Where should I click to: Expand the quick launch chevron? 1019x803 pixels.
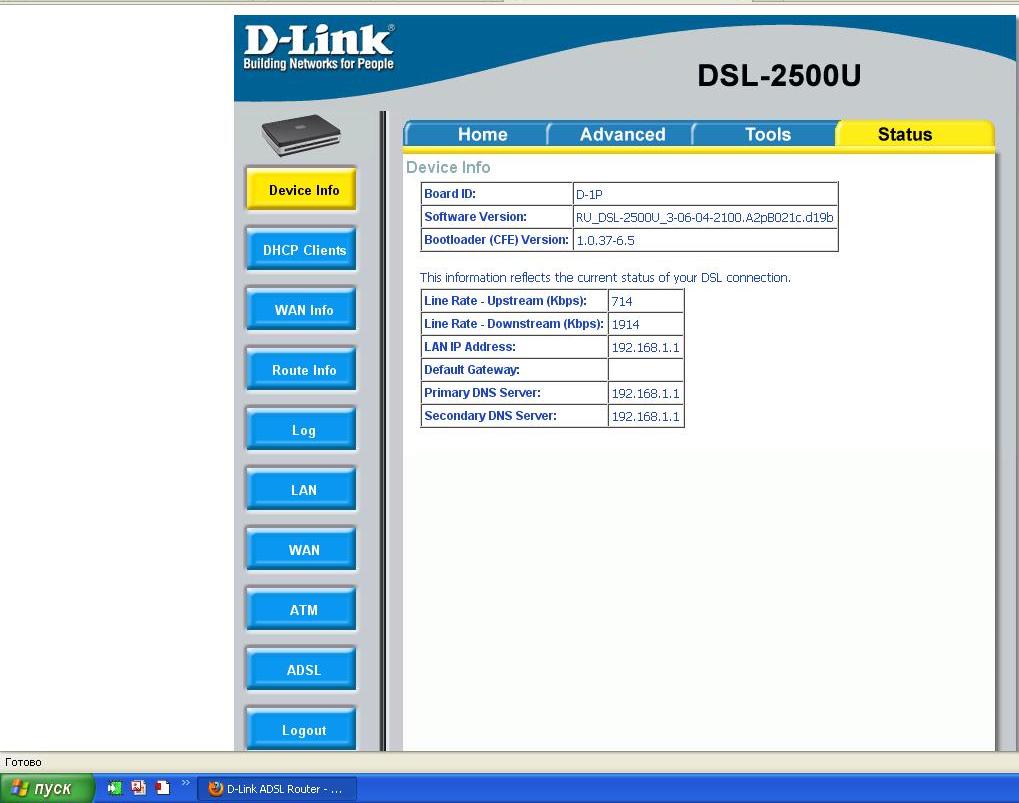coord(185,783)
